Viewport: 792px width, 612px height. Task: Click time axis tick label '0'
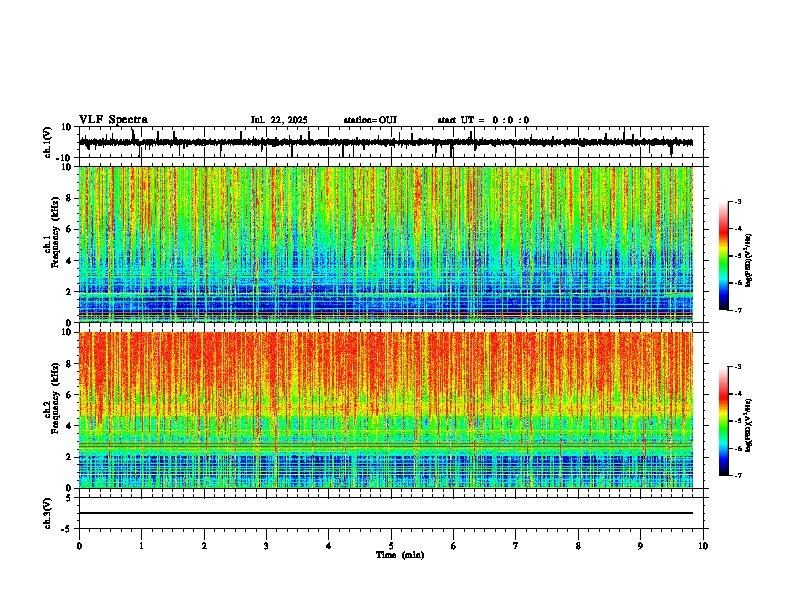click(x=79, y=546)
